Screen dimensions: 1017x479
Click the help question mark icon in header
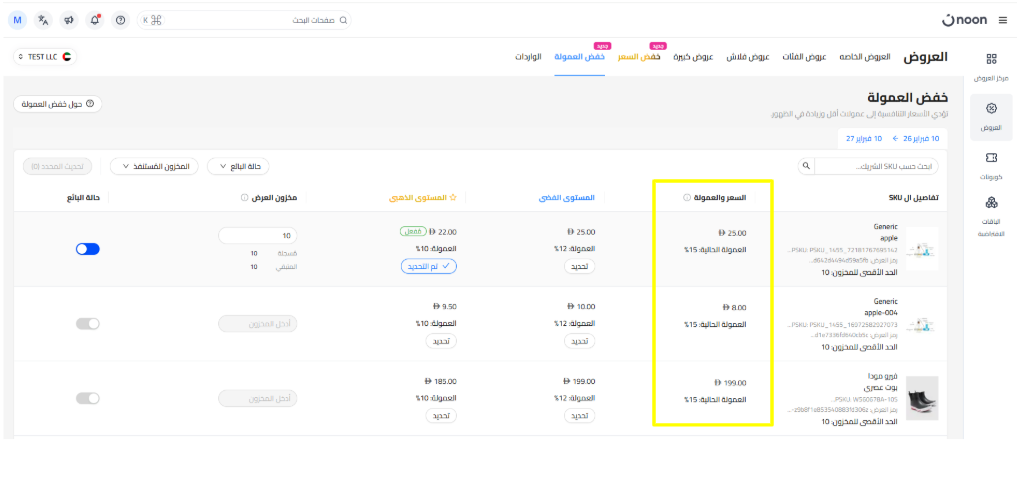point(120,20)
